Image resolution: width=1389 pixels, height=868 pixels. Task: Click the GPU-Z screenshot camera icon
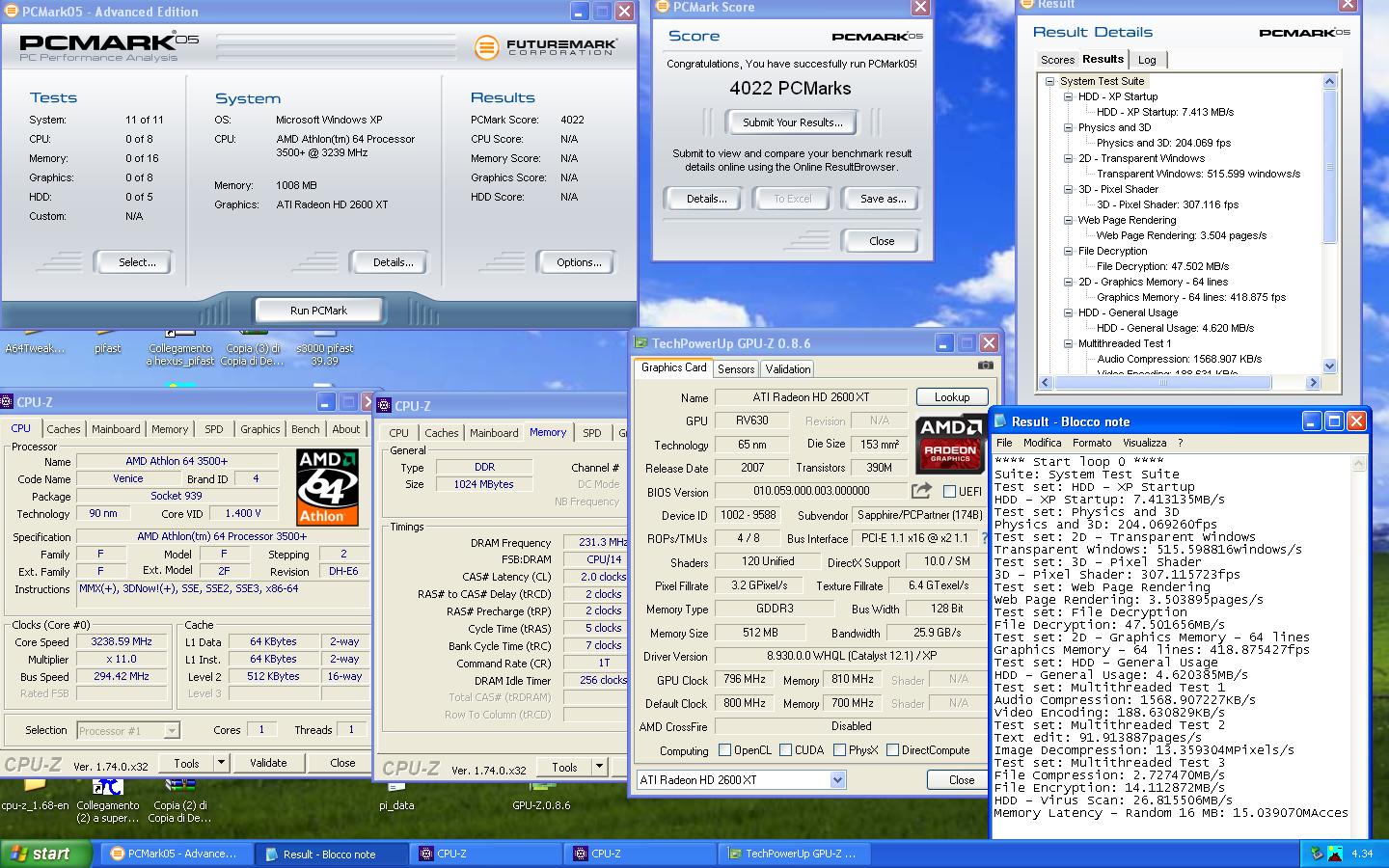[985, 366]
